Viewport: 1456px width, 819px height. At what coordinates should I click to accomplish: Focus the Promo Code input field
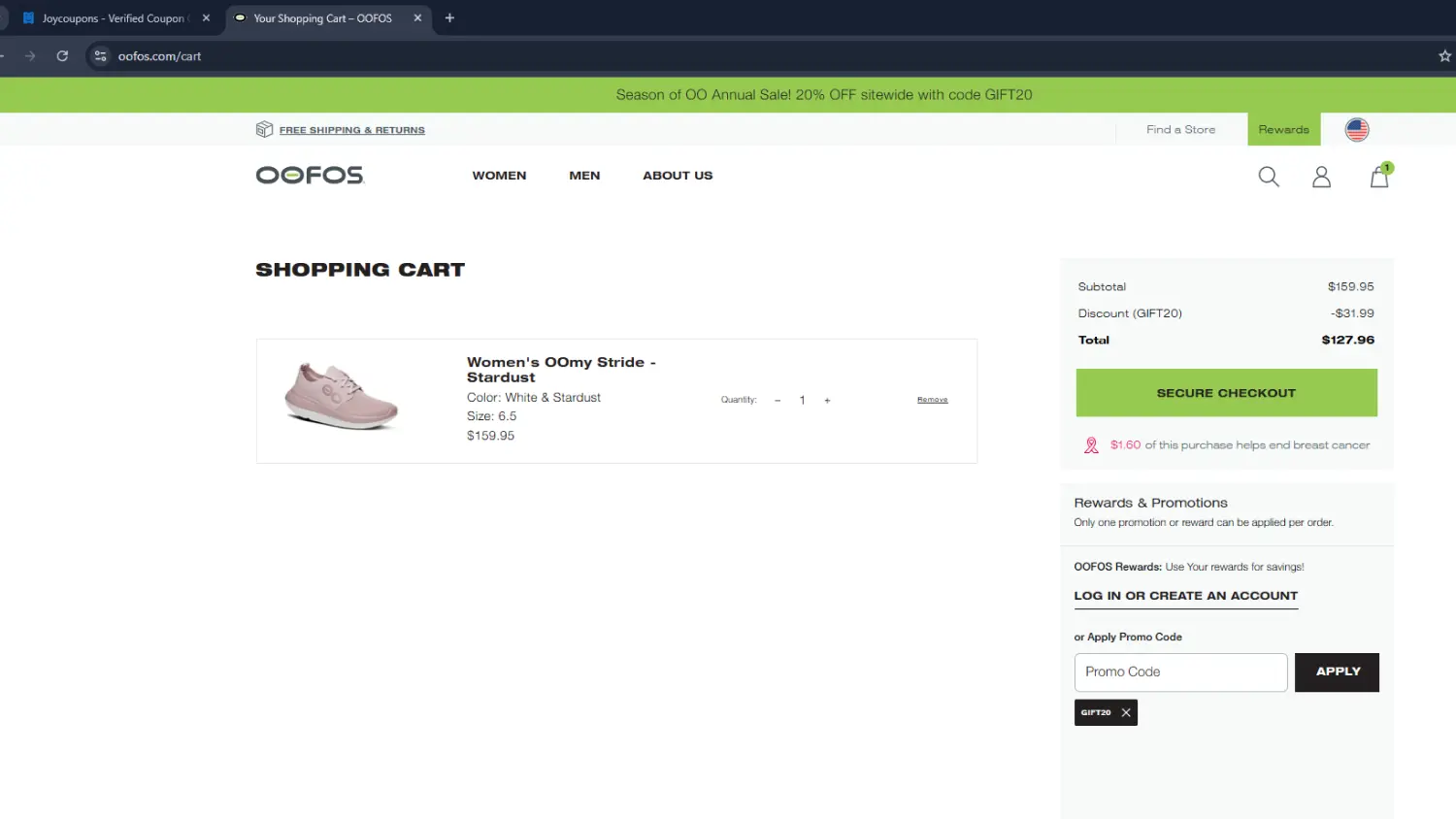click(1180, 672)
